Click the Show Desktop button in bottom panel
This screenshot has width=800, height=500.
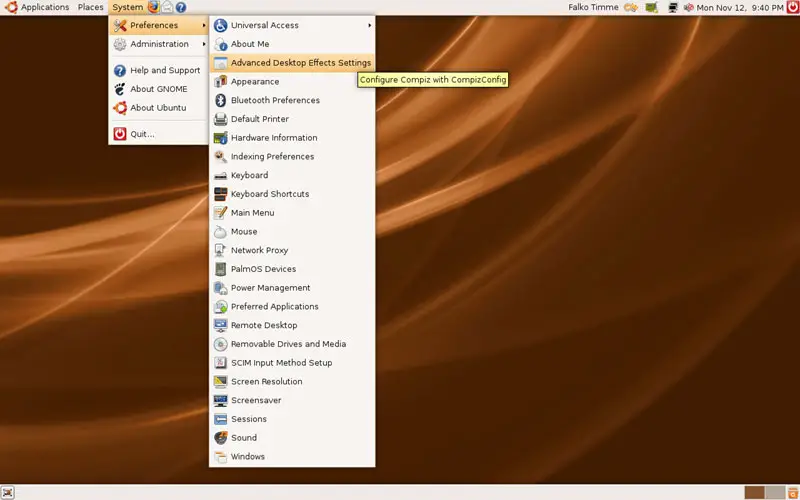[x=7, y=492]
